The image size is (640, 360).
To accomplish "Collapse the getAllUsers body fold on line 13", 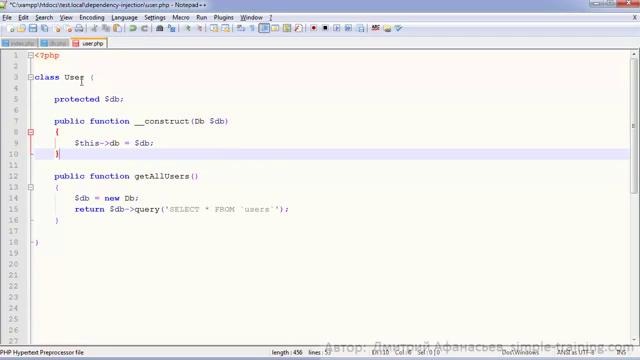I will click(x=31, y=187).
